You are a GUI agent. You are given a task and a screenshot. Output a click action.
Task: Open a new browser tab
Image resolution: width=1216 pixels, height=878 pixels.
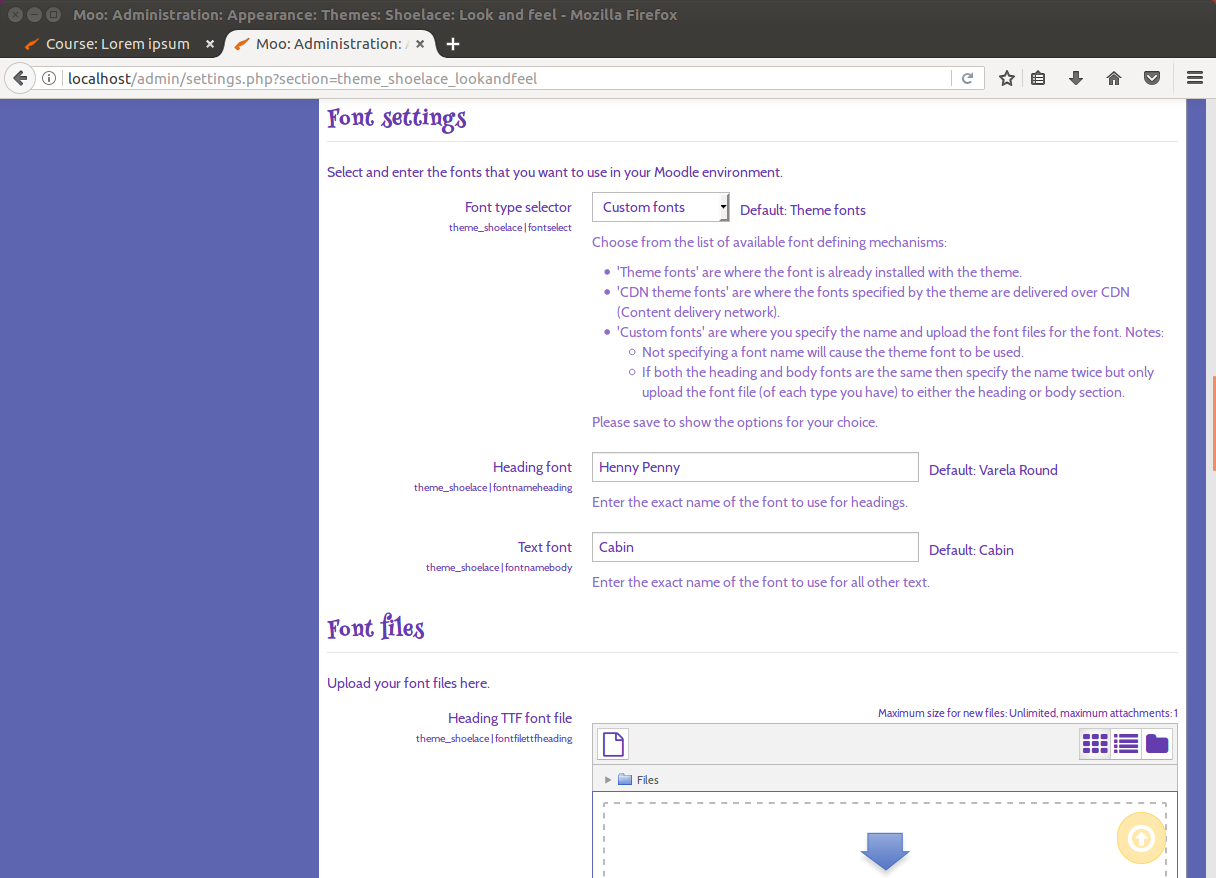pos(453,44)
